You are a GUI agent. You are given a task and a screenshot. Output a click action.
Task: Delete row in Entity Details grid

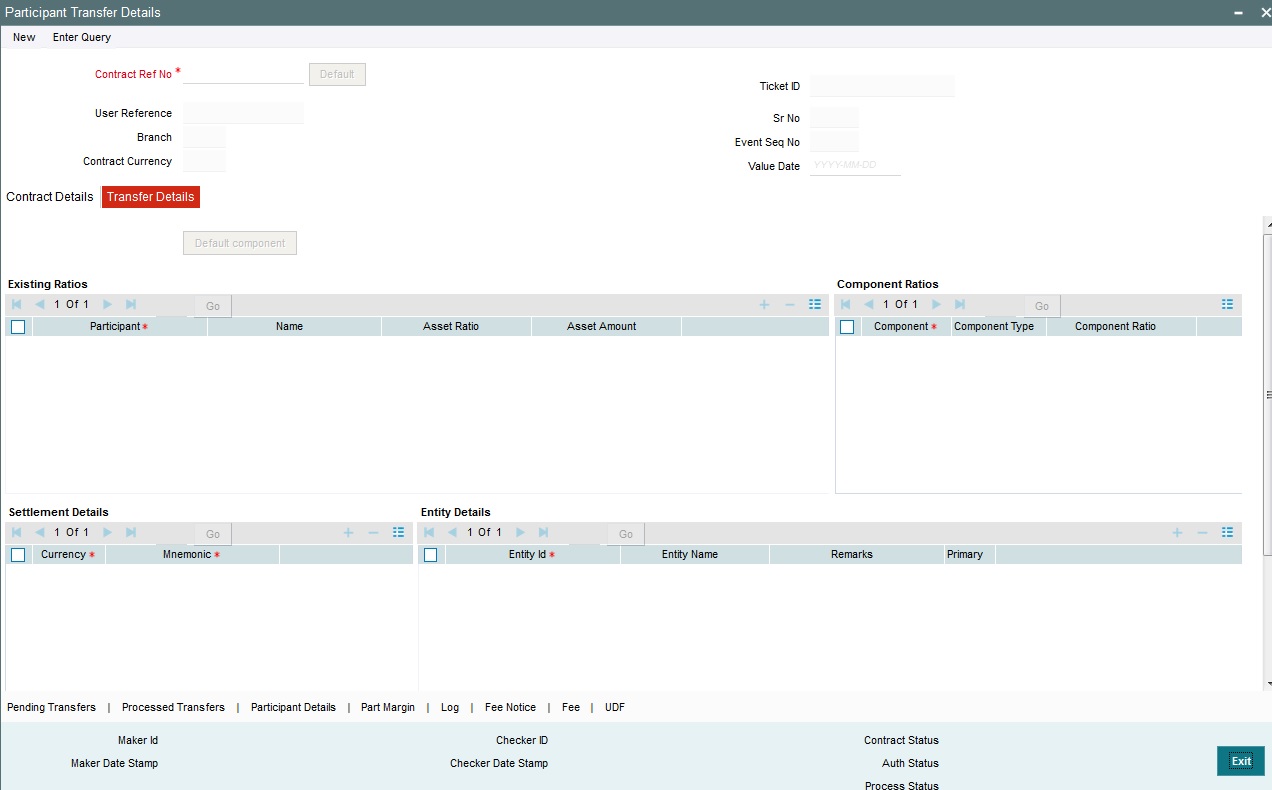pos(1202,532)
